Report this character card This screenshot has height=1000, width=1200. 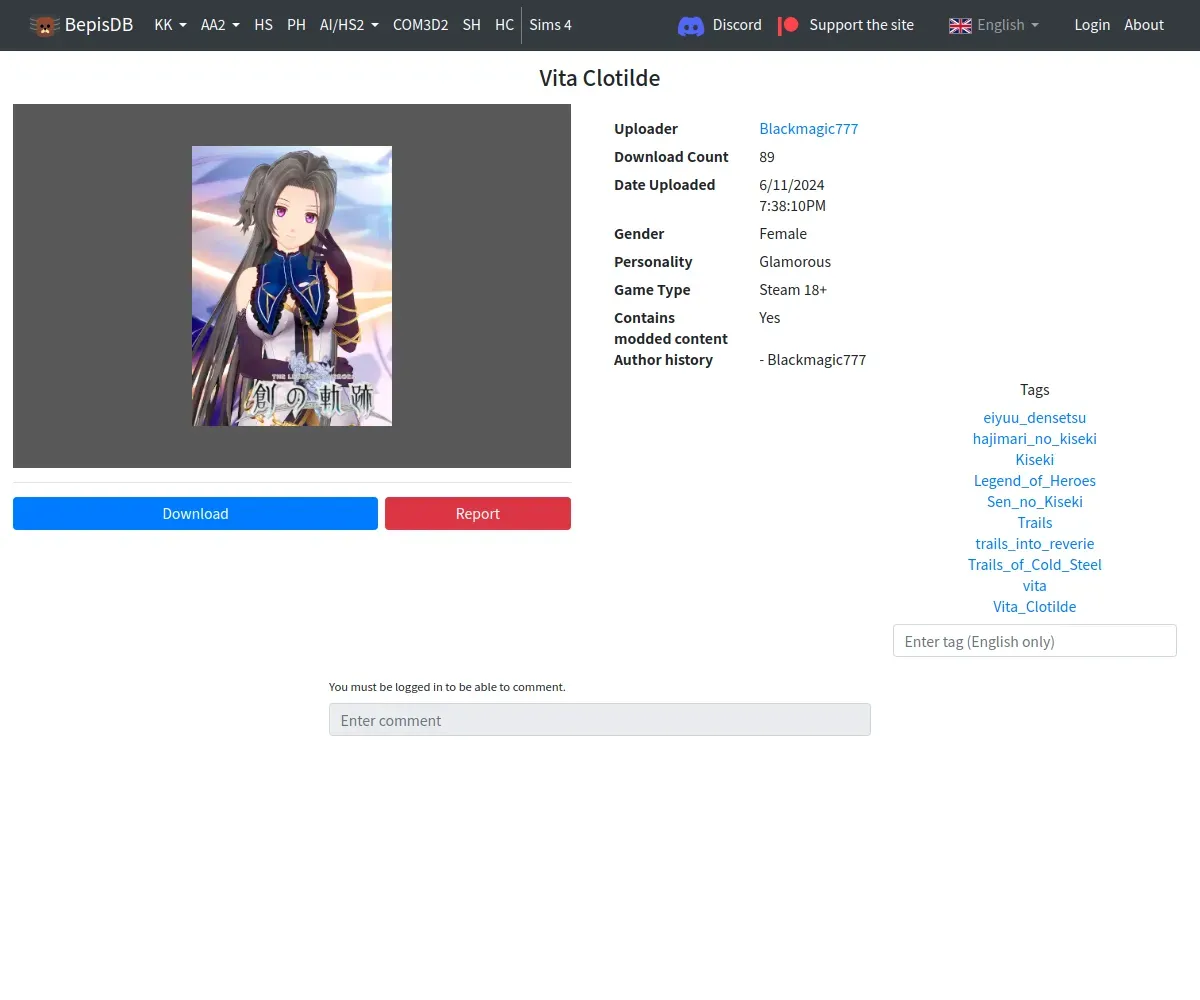pos(478,513)
